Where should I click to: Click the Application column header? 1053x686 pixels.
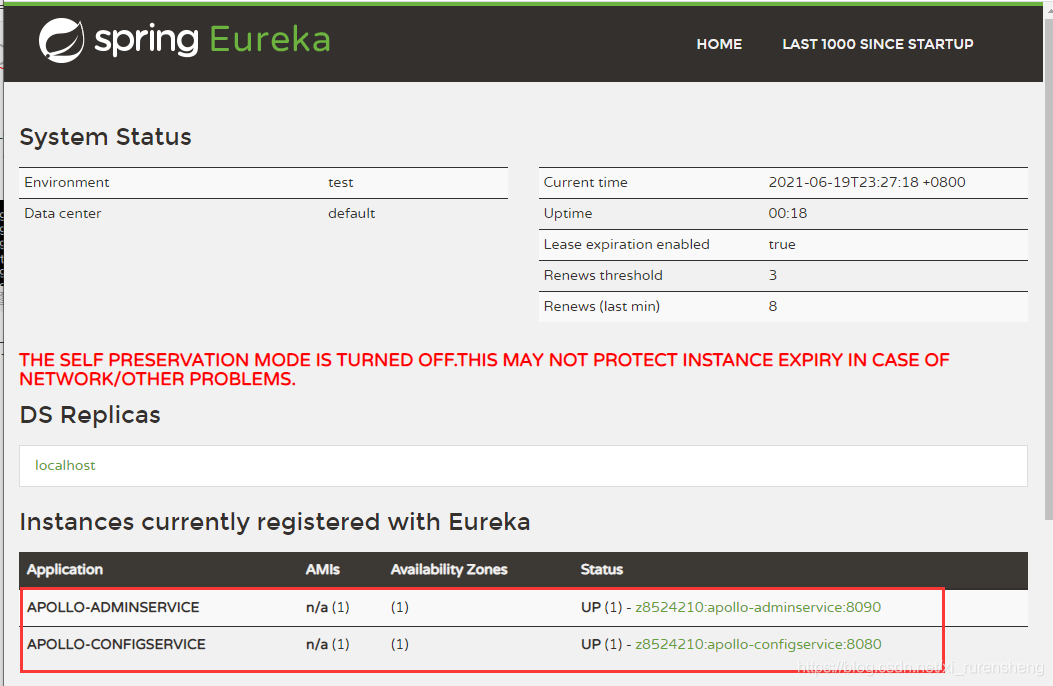pyautogui.click(x=65, y=570)
